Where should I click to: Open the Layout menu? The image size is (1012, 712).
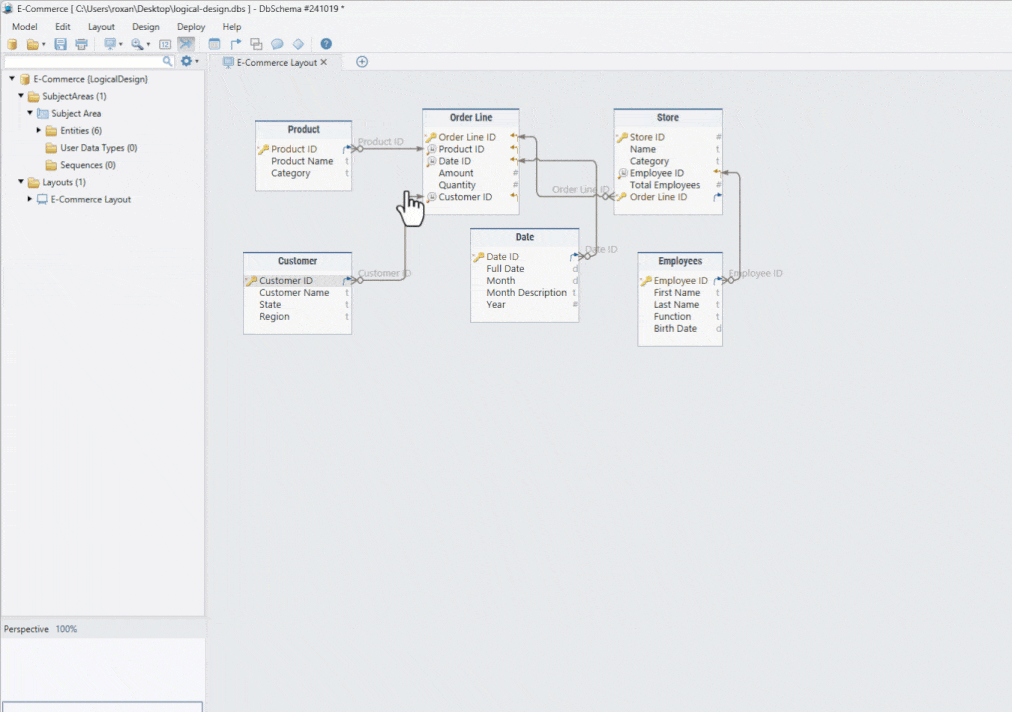click(101, 26)
